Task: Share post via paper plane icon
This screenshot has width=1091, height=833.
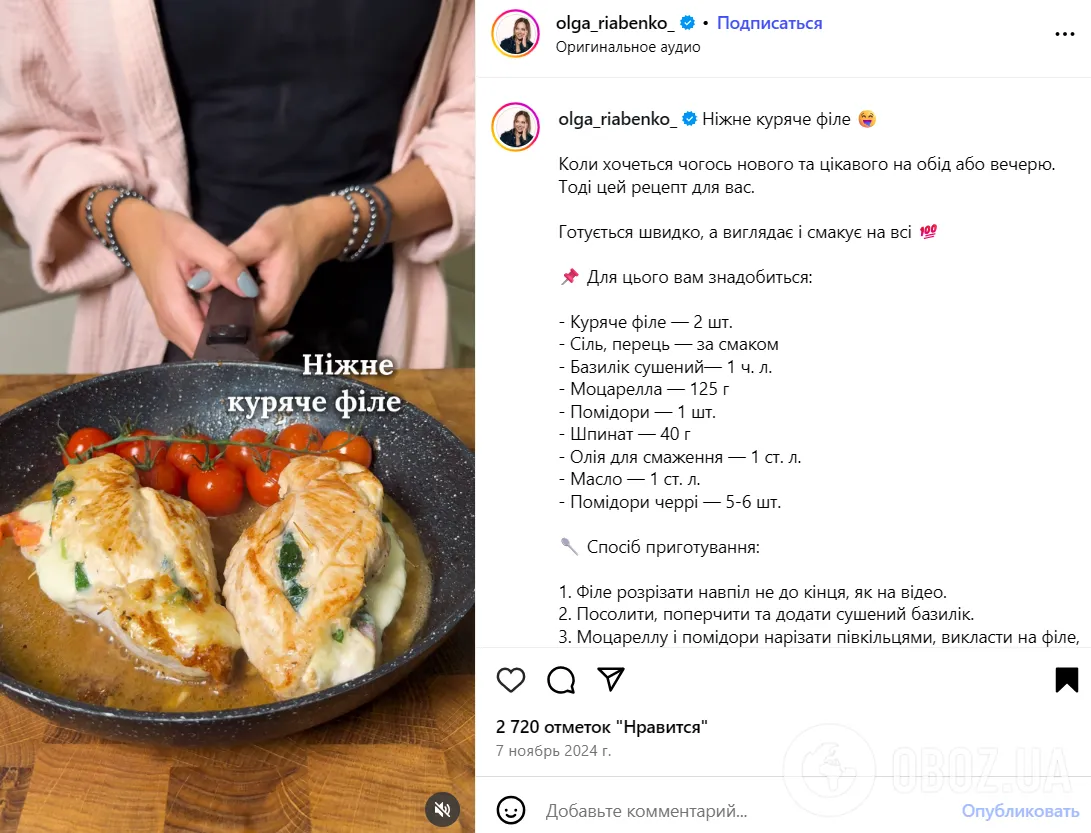Action: coord(611,679)
